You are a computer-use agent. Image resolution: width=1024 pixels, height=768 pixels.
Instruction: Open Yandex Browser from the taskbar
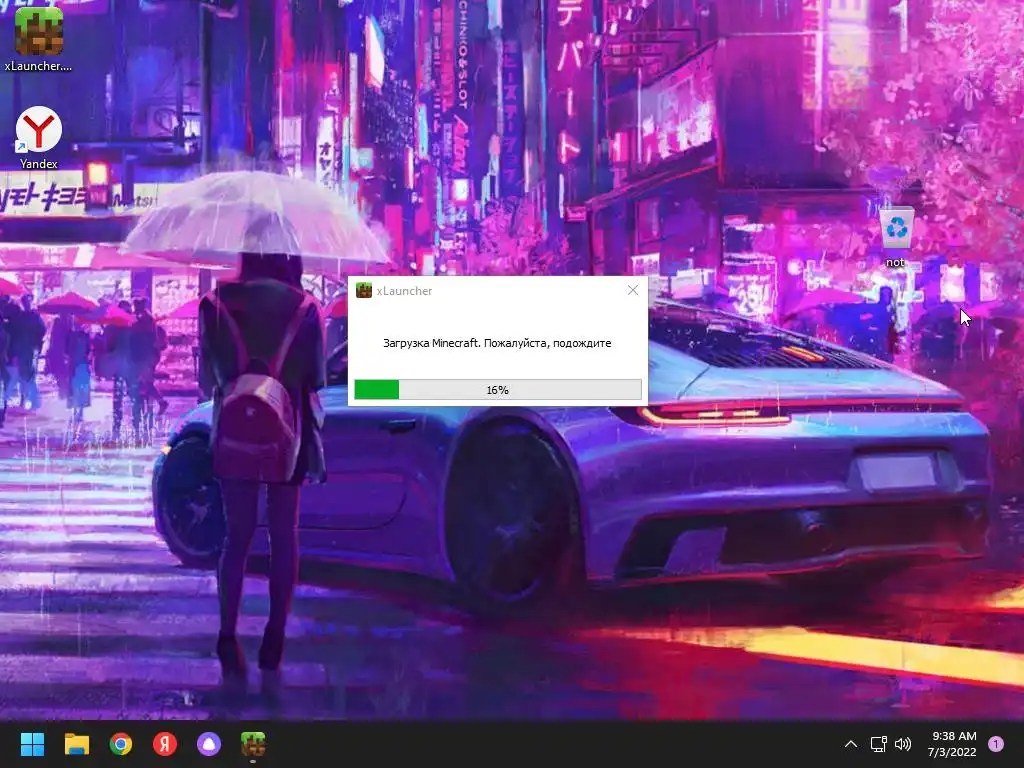pyautogui.click(x=165, y=744)
